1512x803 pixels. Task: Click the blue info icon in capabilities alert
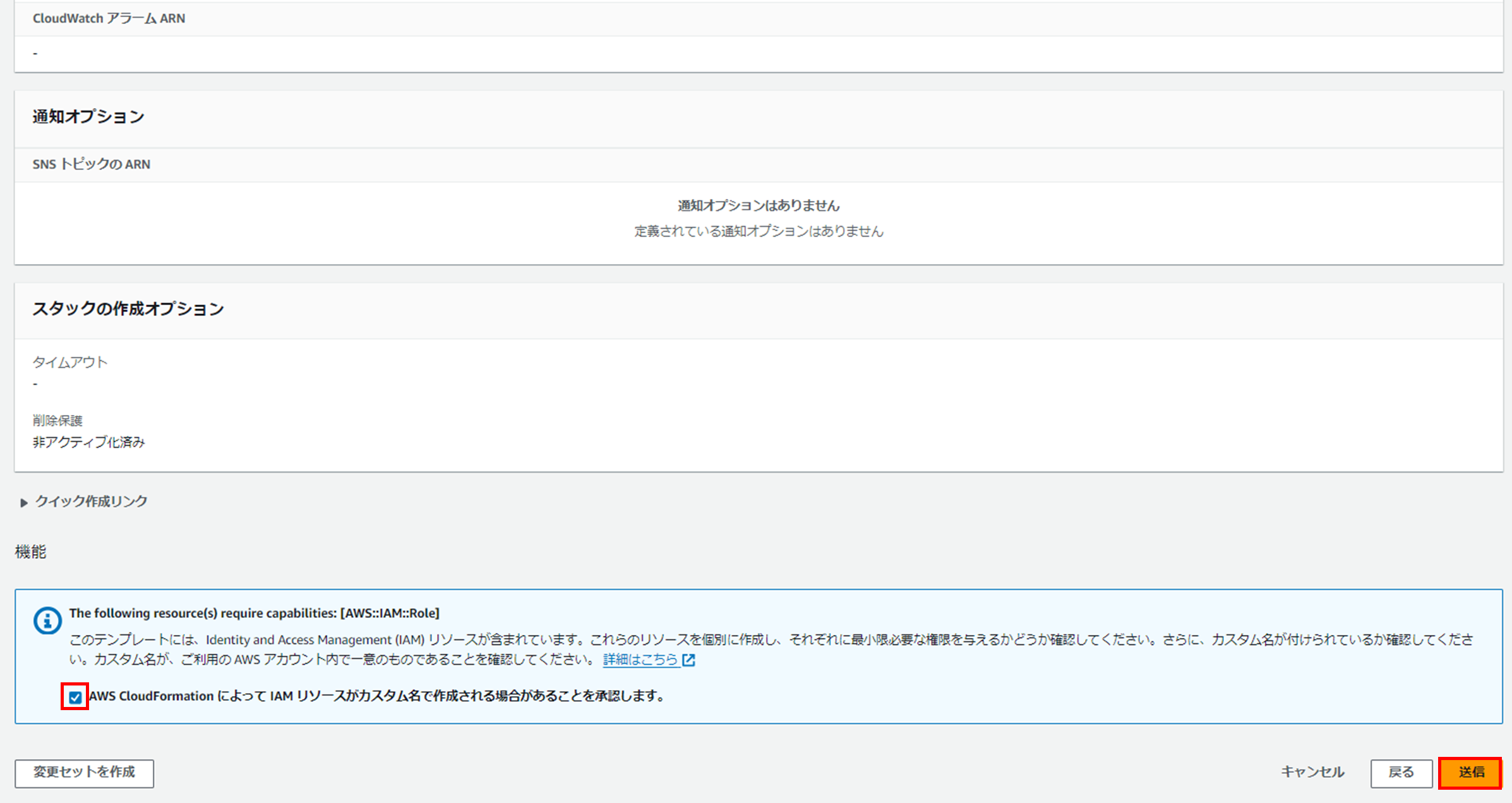47,620
